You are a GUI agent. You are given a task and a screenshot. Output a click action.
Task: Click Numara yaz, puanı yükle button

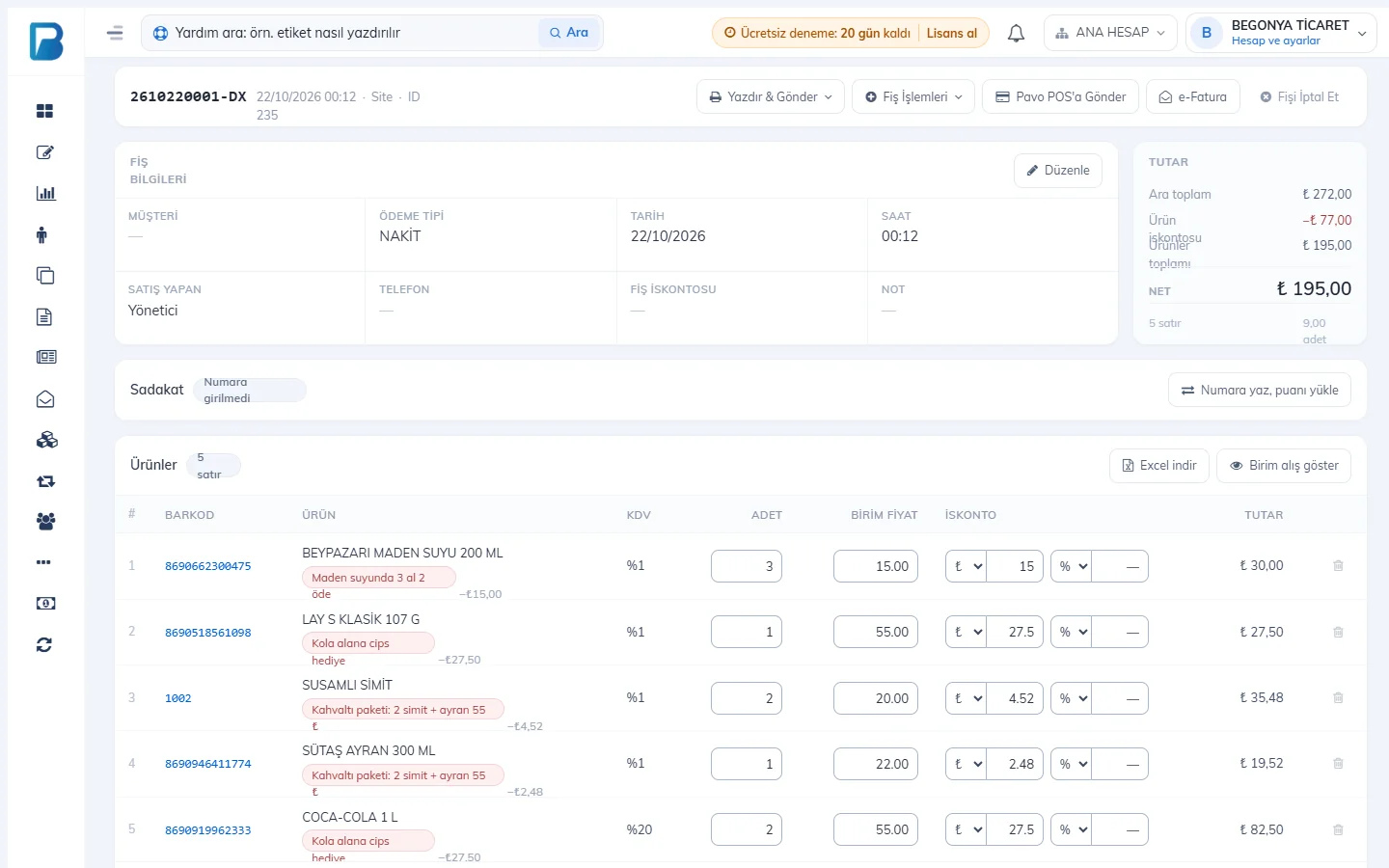[1260, 391]
